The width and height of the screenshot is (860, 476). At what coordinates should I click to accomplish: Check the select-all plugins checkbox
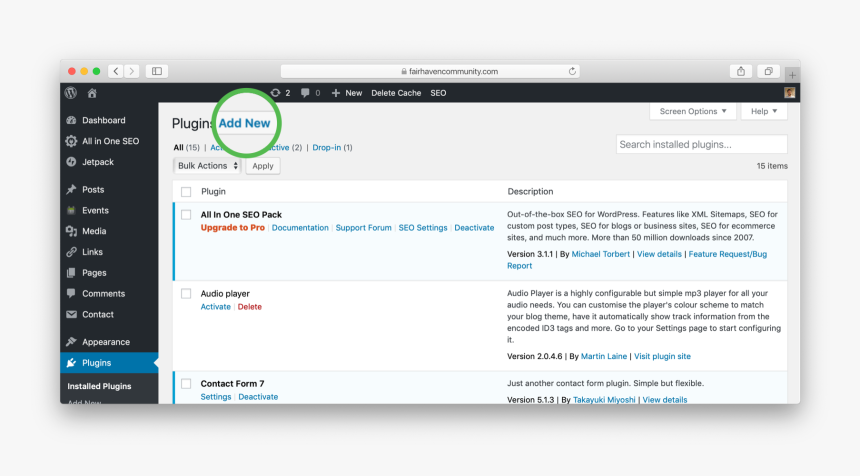point(186,192)
